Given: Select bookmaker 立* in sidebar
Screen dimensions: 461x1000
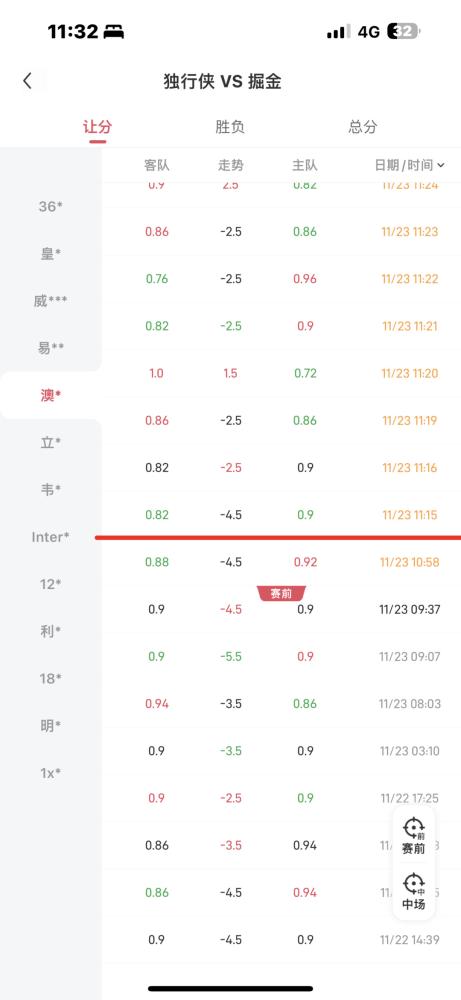Looking at the screenshot, I should click(50, 443).
